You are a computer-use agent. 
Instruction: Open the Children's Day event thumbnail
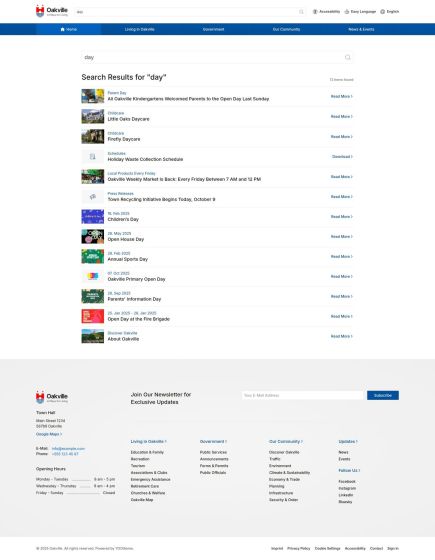click(92, 216)
